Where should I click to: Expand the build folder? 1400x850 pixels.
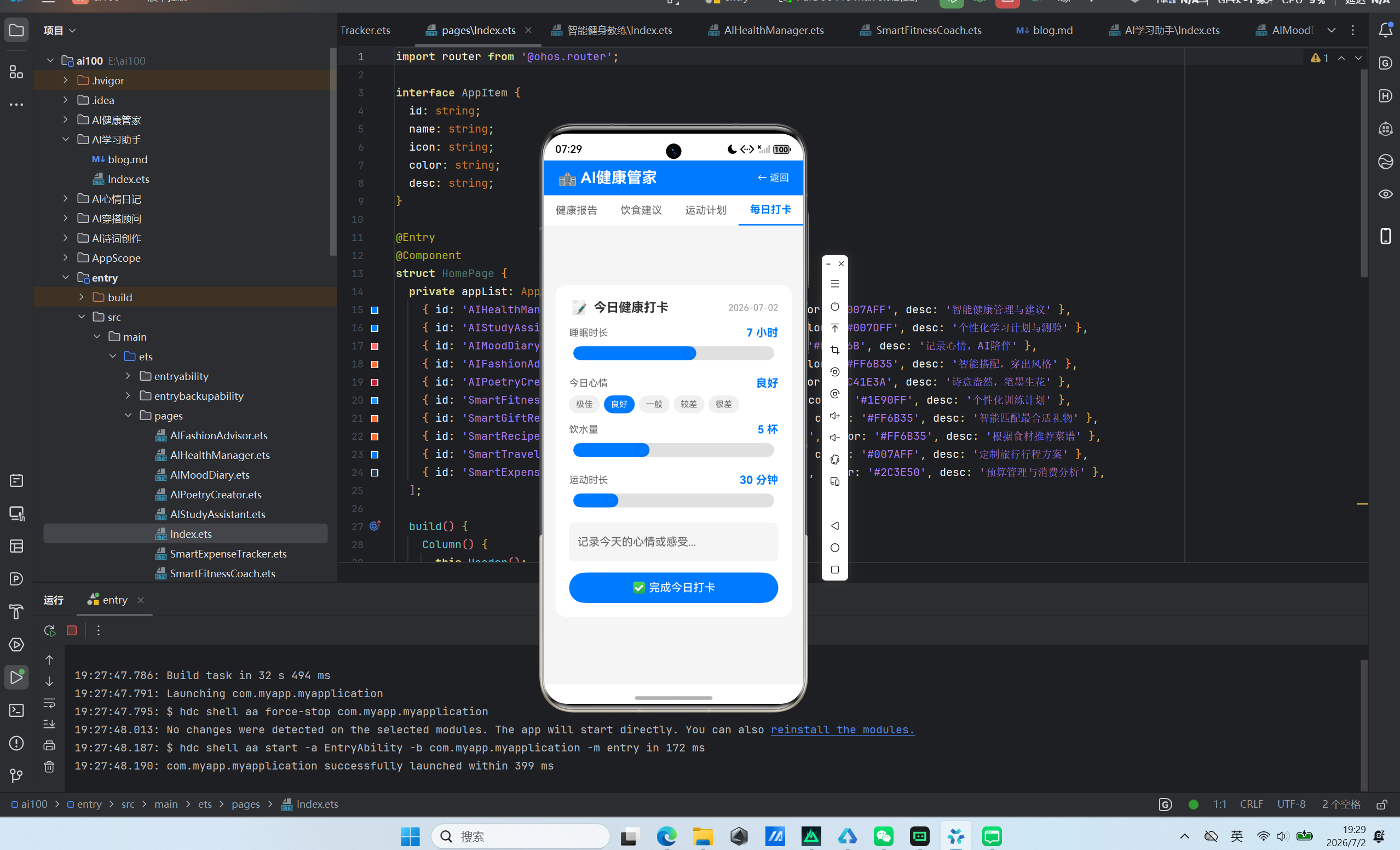[x=81, y=297]
